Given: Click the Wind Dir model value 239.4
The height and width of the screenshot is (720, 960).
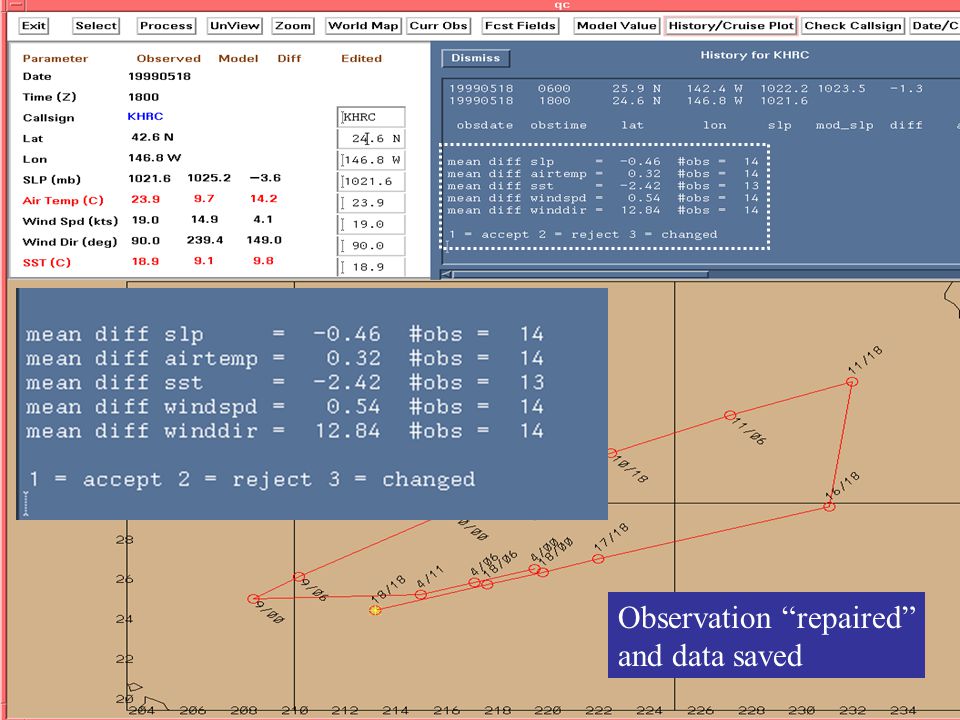Looking at the screenshot, I should point(205,240).
